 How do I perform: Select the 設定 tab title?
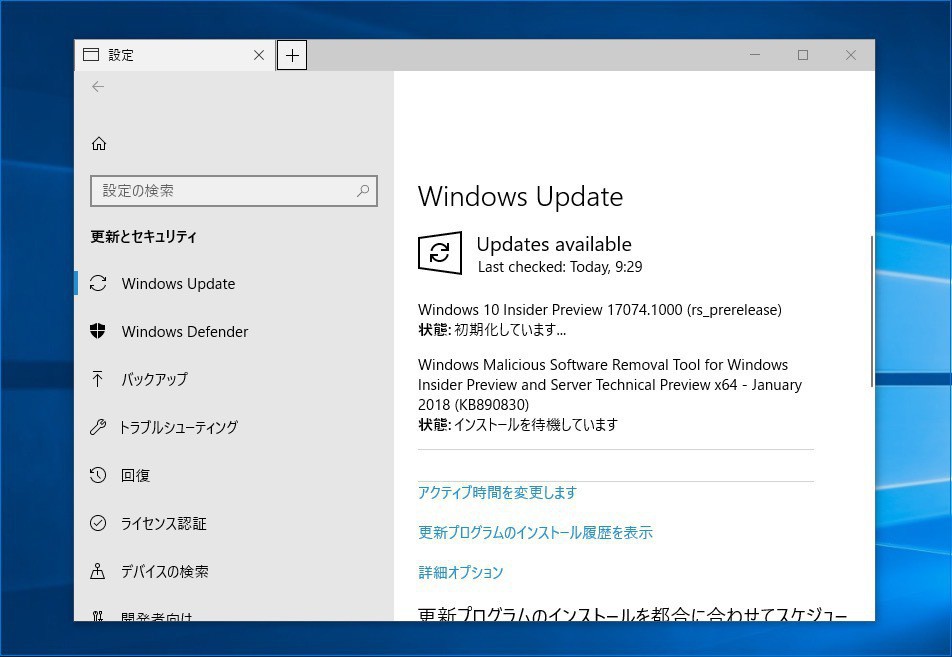(x=121, y=55)
